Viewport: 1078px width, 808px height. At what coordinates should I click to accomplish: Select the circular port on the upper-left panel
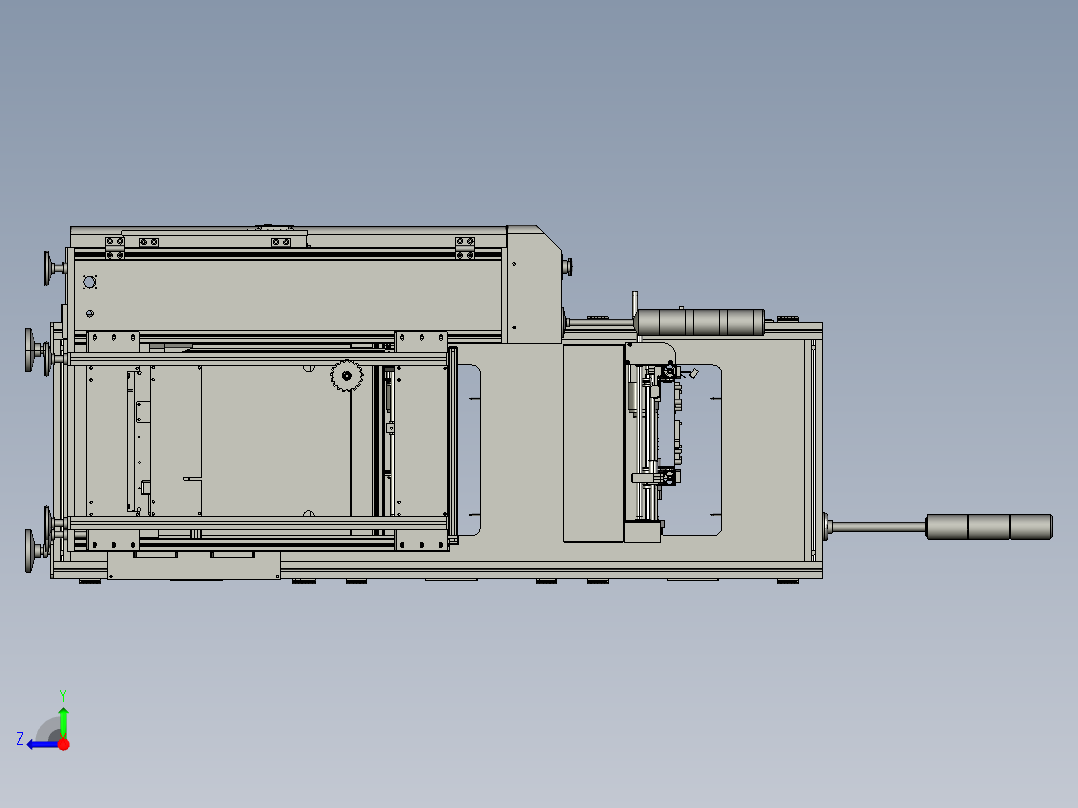point(89,282)
